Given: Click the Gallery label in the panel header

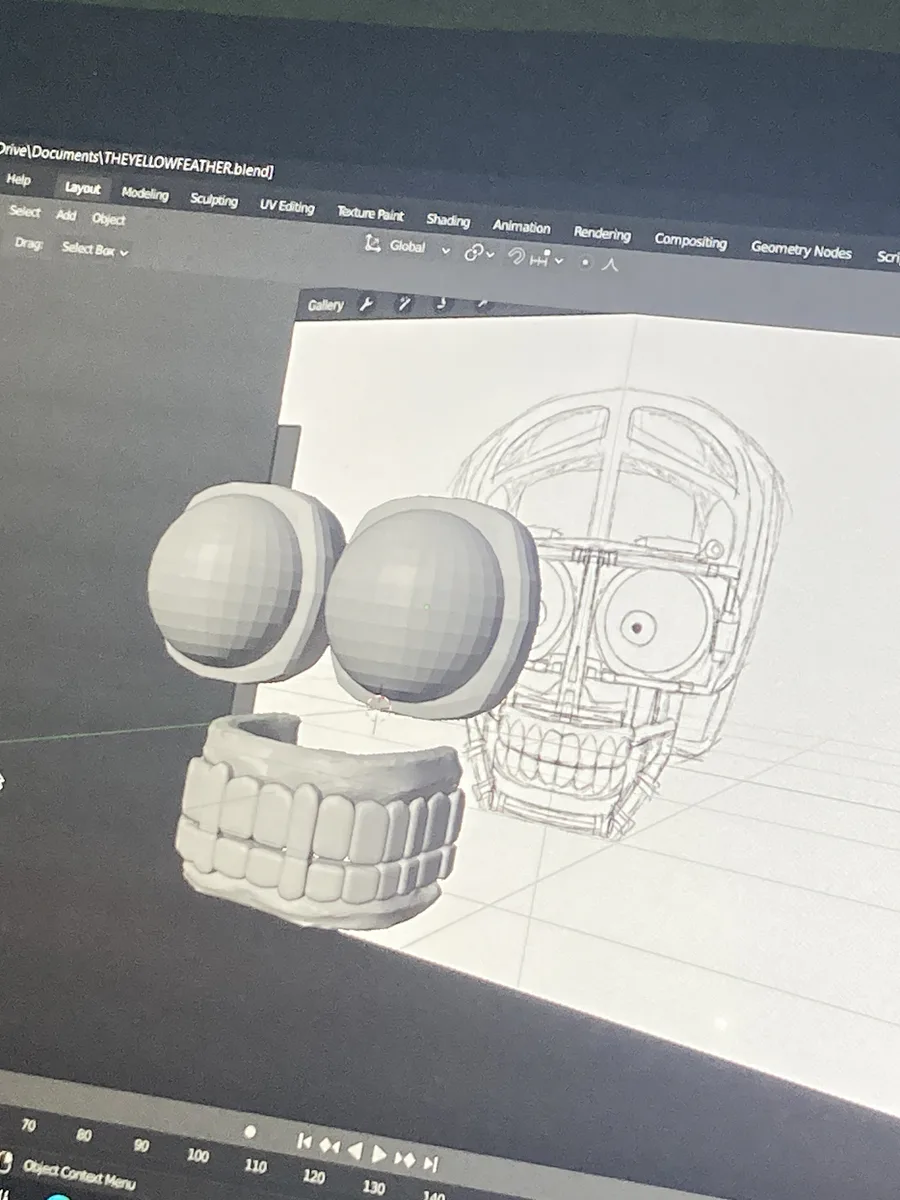Looking at the screenshot, I should [326, 305].
